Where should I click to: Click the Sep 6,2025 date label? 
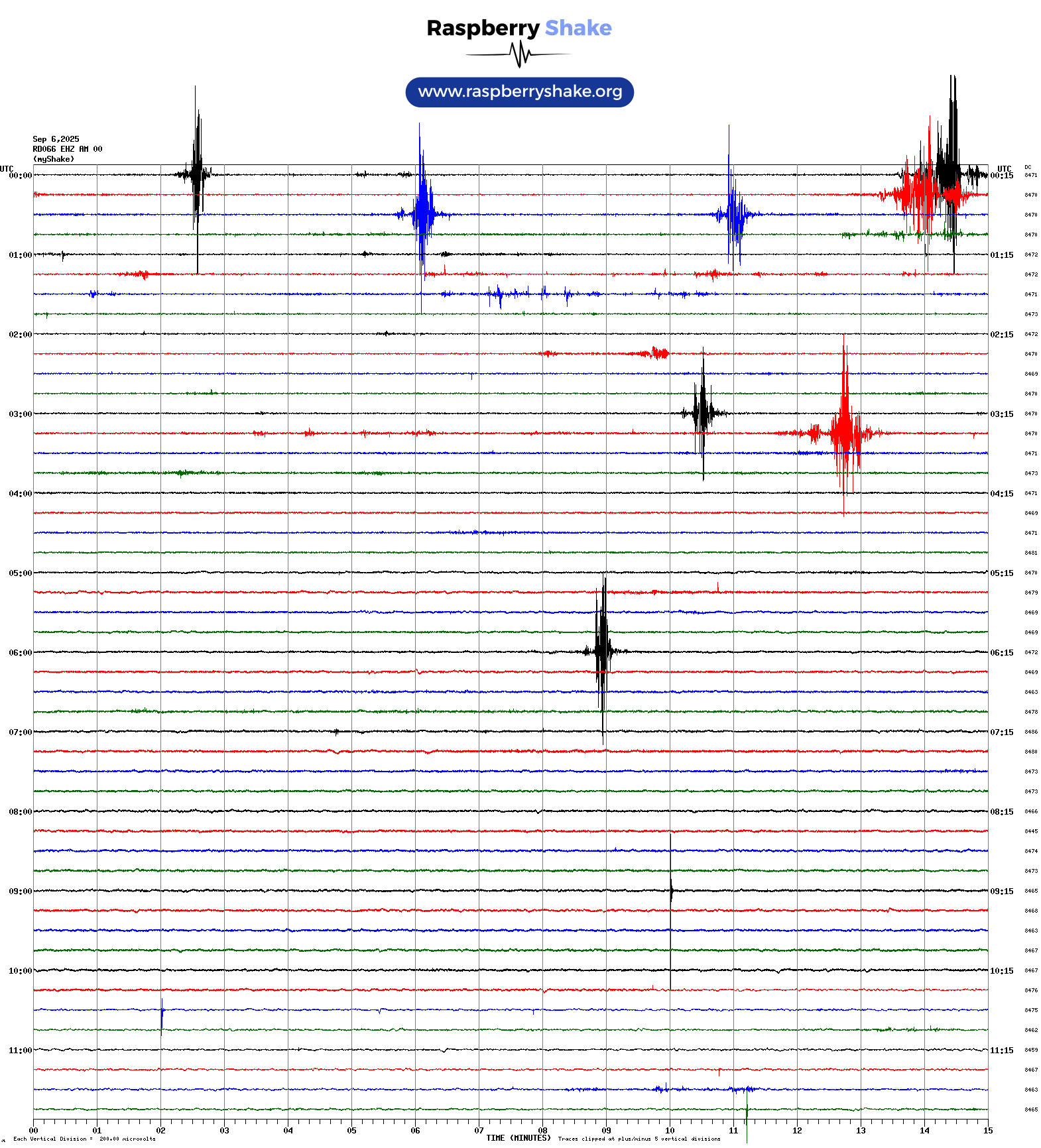[56, 139]
